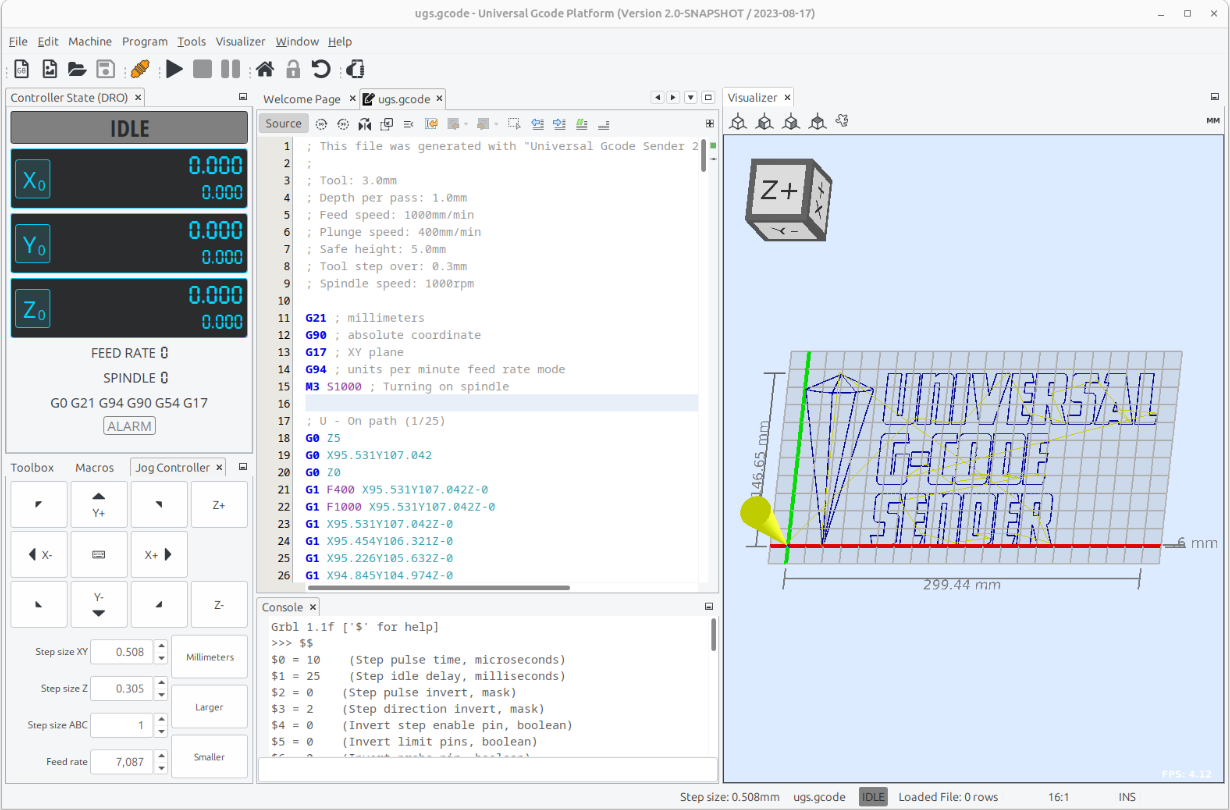Toggle the Millimeters unit button in jog controller
Viewport: 1230px width, 810px height.
click(x=209, y=657)
